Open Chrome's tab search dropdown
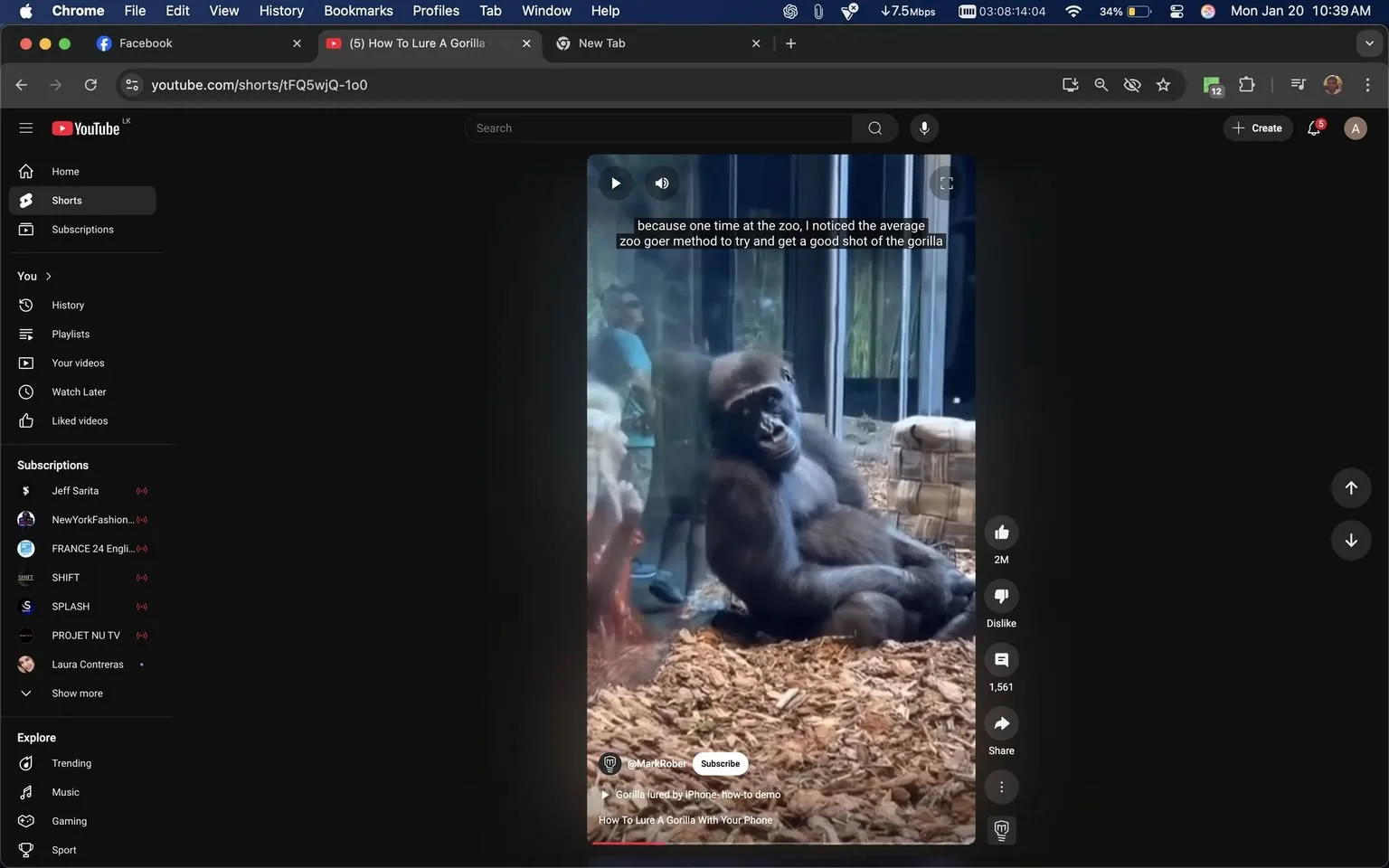The image size is (1389, 868). (x=1370, y=42)
